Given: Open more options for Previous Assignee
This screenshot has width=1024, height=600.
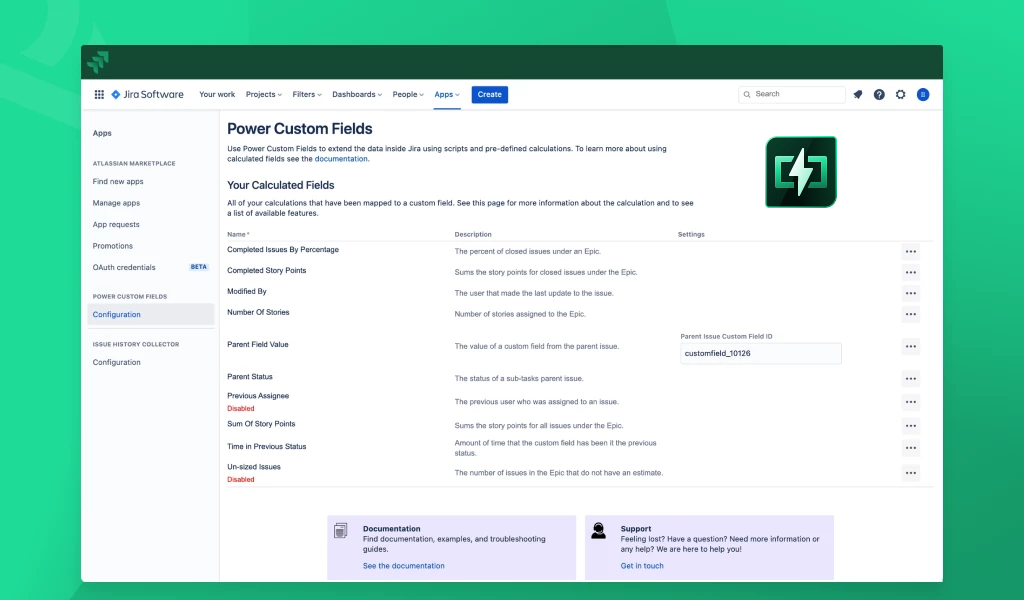Looking at the screenshot, I should [910, 402].
